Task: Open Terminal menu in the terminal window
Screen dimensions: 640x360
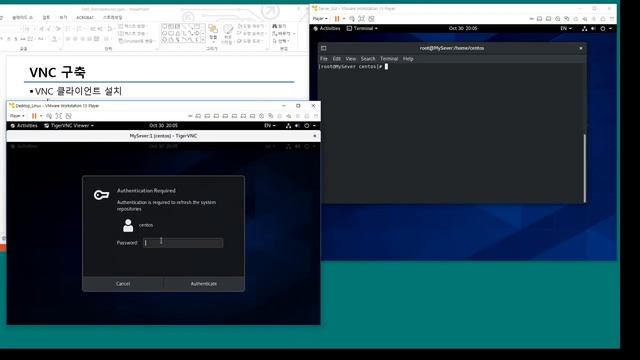Action: tap(389, 59)
